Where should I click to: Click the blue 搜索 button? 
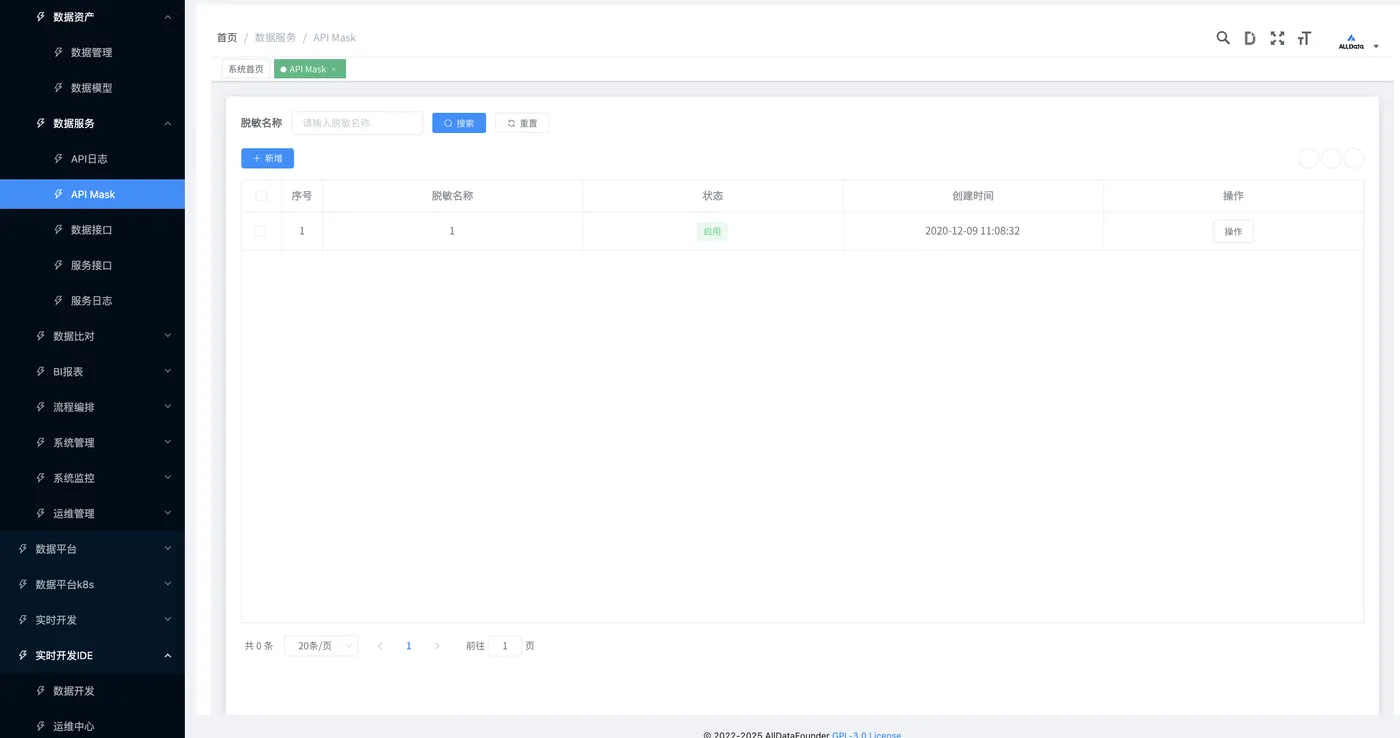click(459, 123)
